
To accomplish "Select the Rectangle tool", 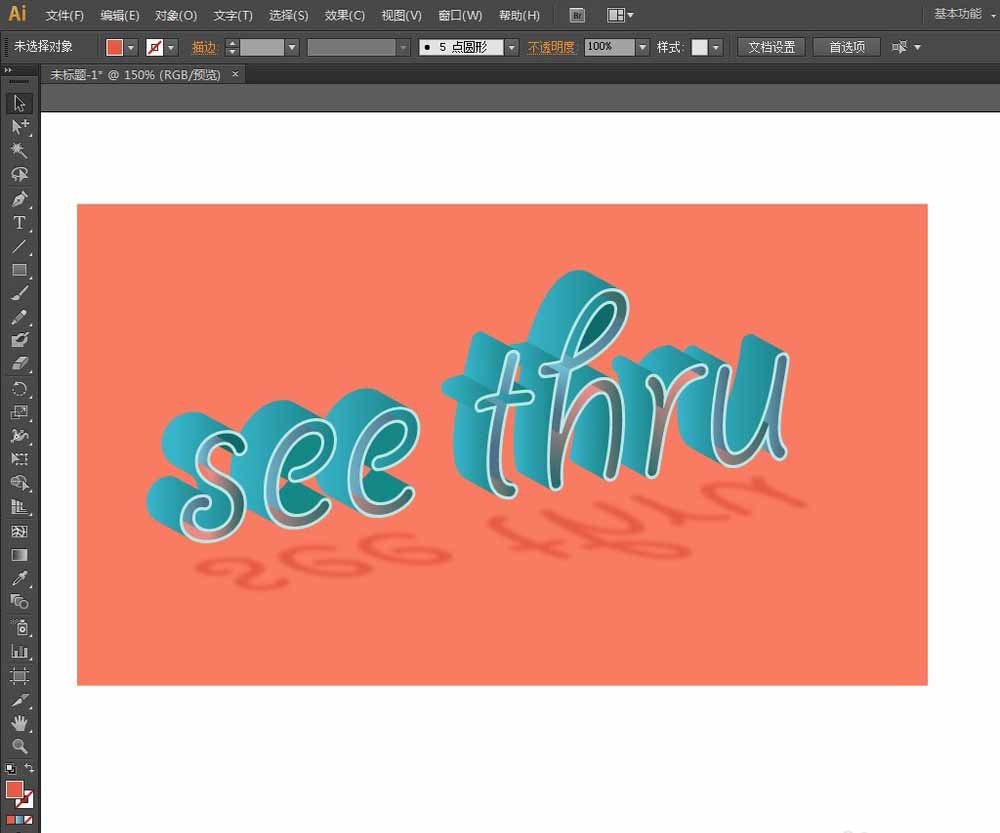I will (x=19, y=270).
